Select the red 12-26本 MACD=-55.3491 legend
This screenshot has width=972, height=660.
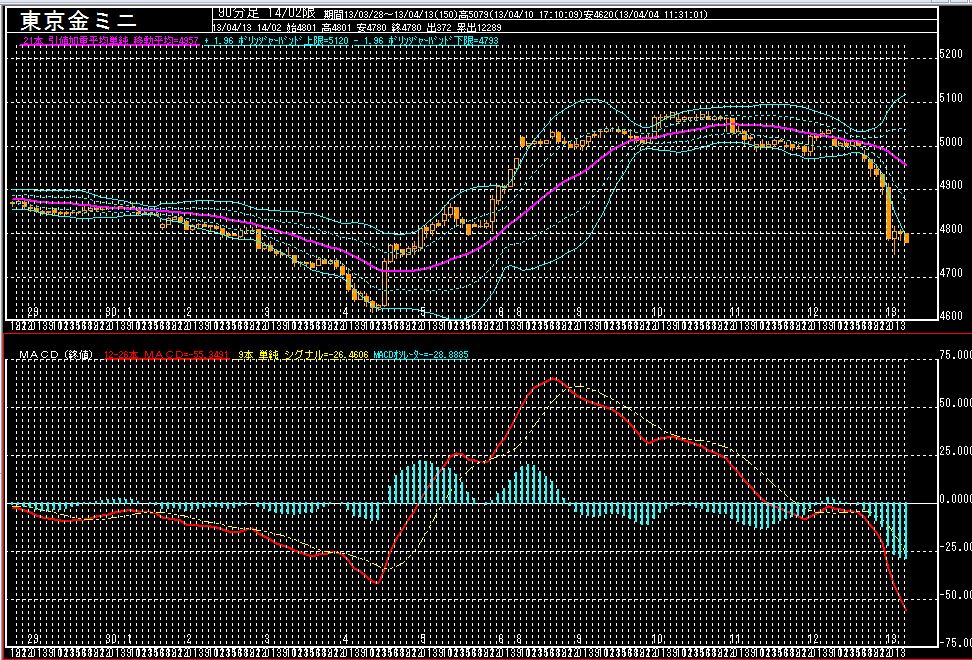tap(166, 355)
